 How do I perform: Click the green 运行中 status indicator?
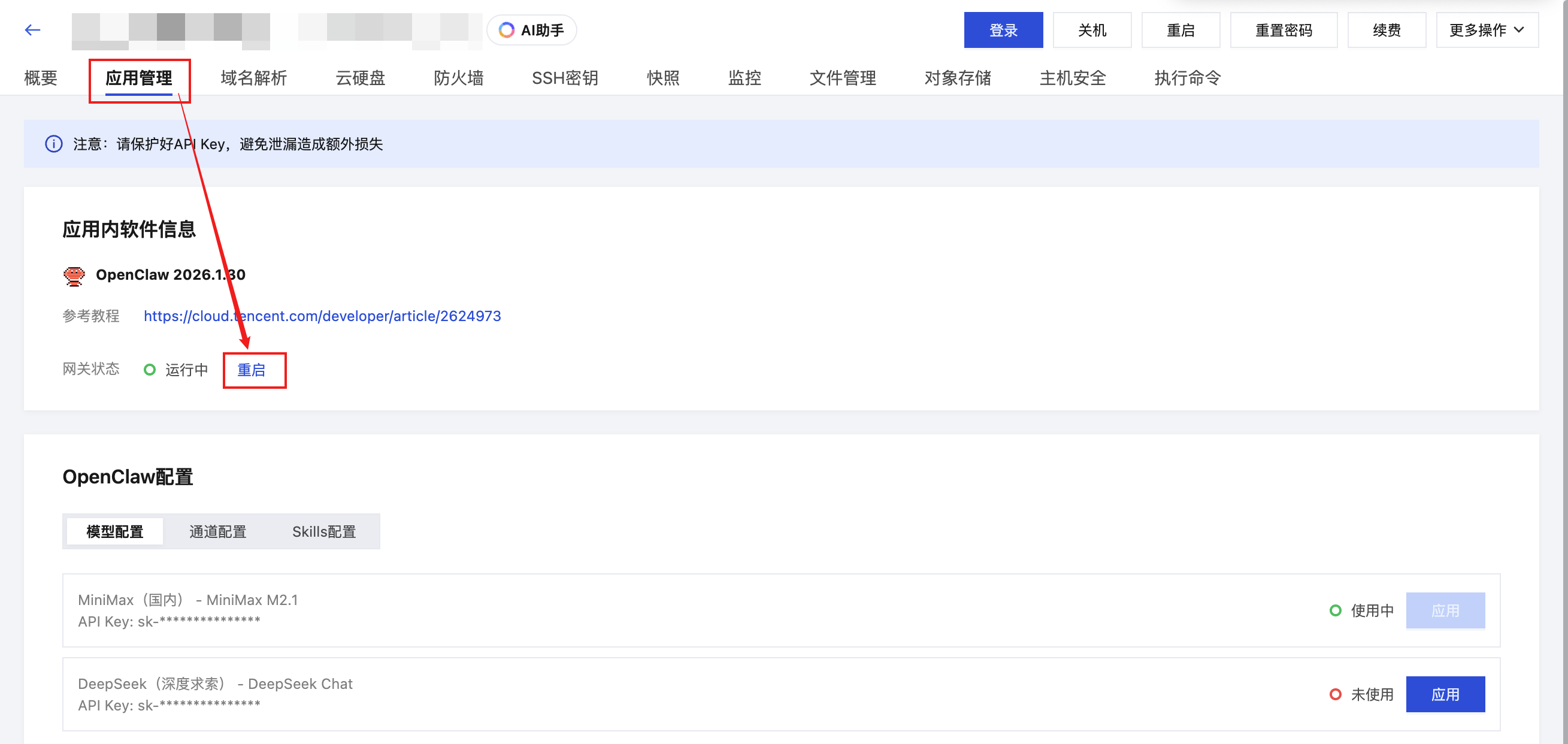(x=150, y=369)
